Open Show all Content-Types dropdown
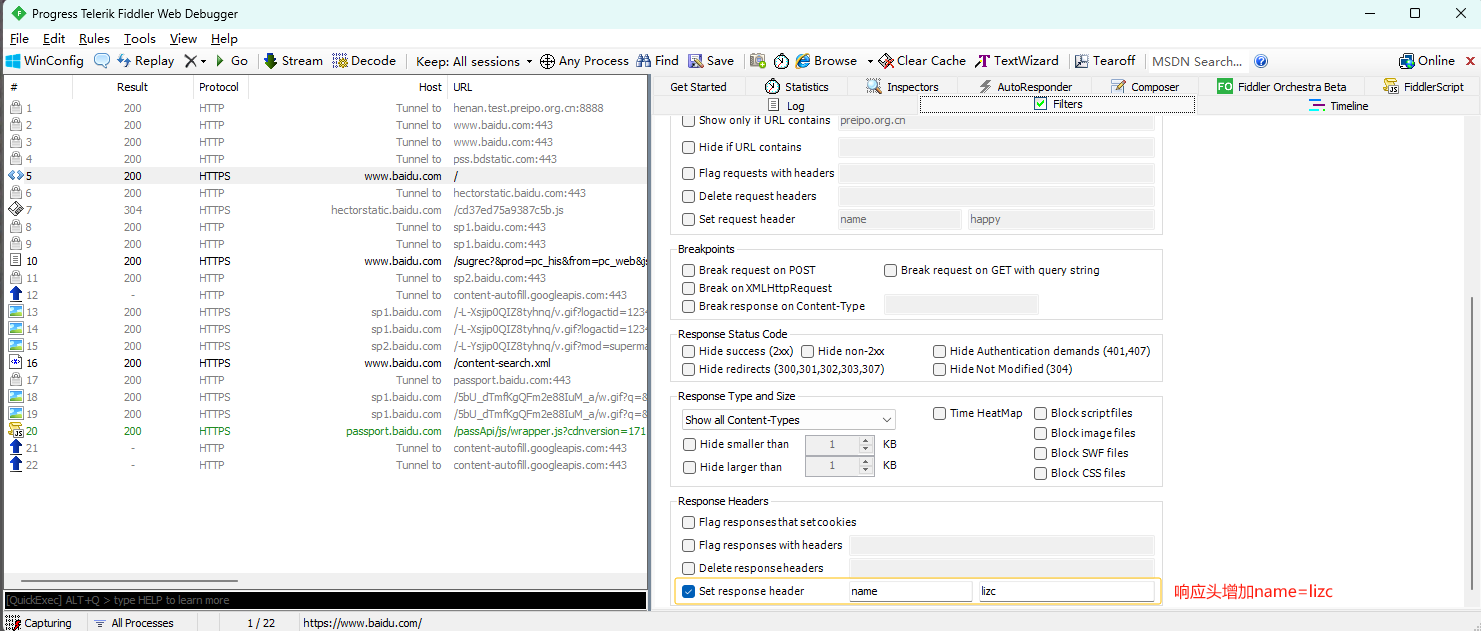This screenshot has height=631, width=1481. (x=789, y=420)
